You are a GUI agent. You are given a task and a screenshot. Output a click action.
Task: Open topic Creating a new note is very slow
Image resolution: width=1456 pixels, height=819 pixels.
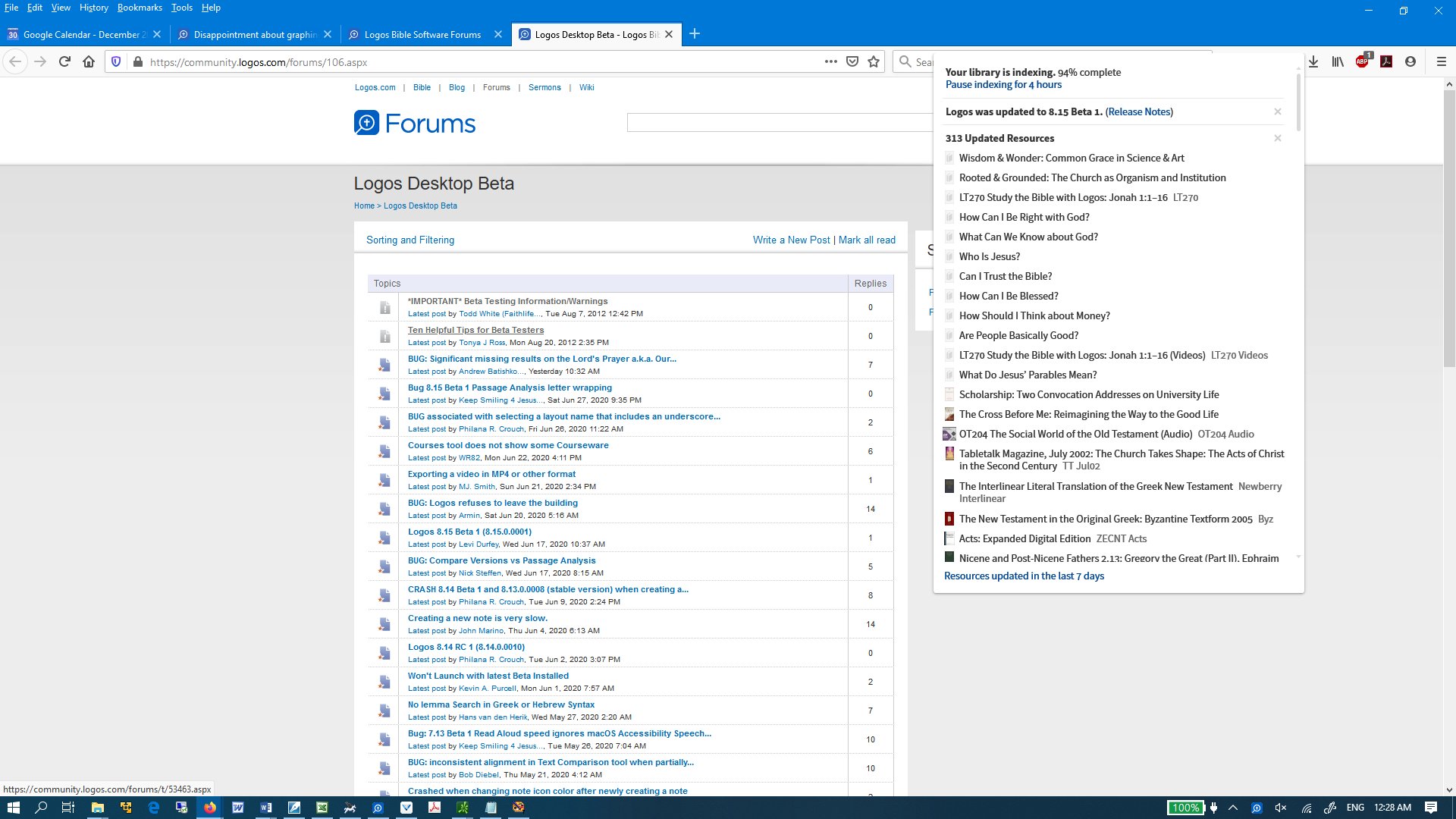coord(477,618)
